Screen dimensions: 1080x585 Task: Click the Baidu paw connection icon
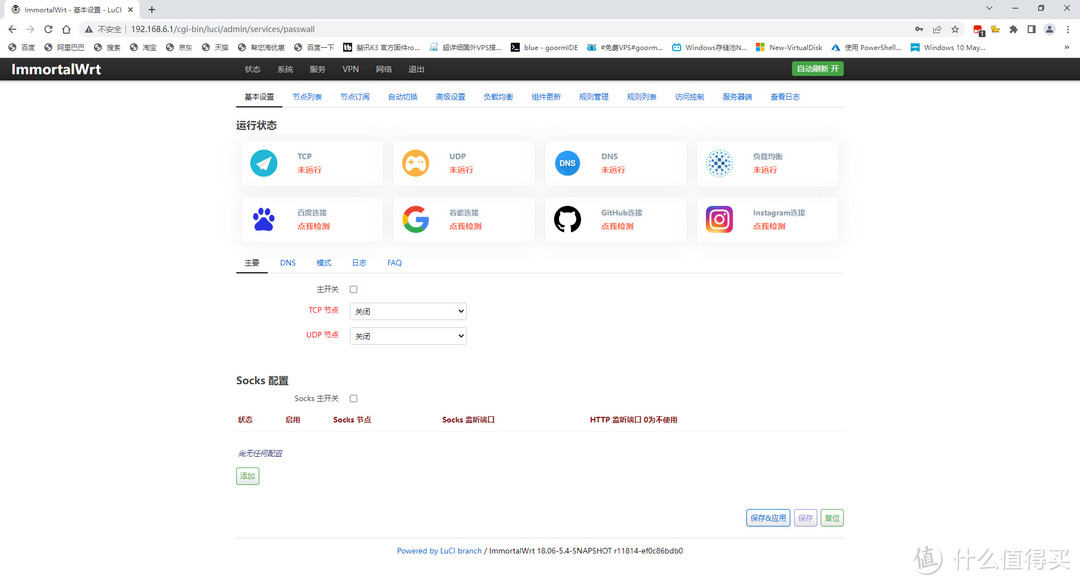point(264,219)
